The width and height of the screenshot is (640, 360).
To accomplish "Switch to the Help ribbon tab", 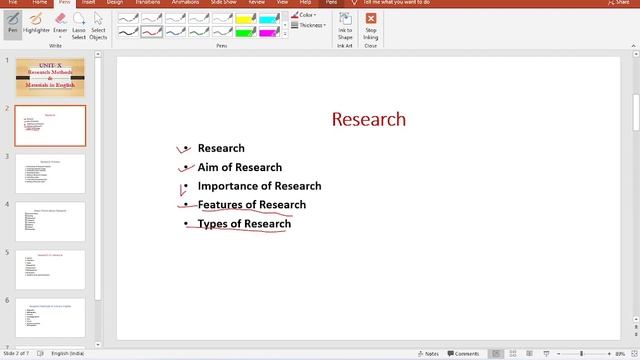I will pyautogui.click(x=305, y=2).
